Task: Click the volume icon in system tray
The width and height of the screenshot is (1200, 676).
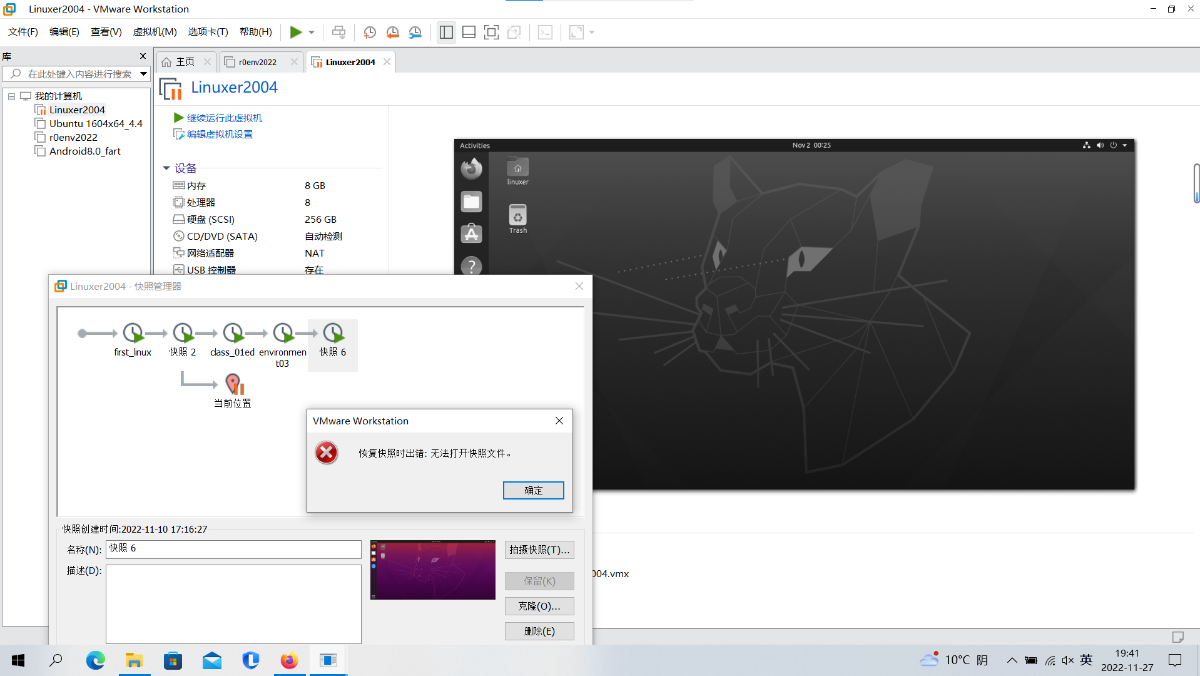Action: tap(1068, 660)
